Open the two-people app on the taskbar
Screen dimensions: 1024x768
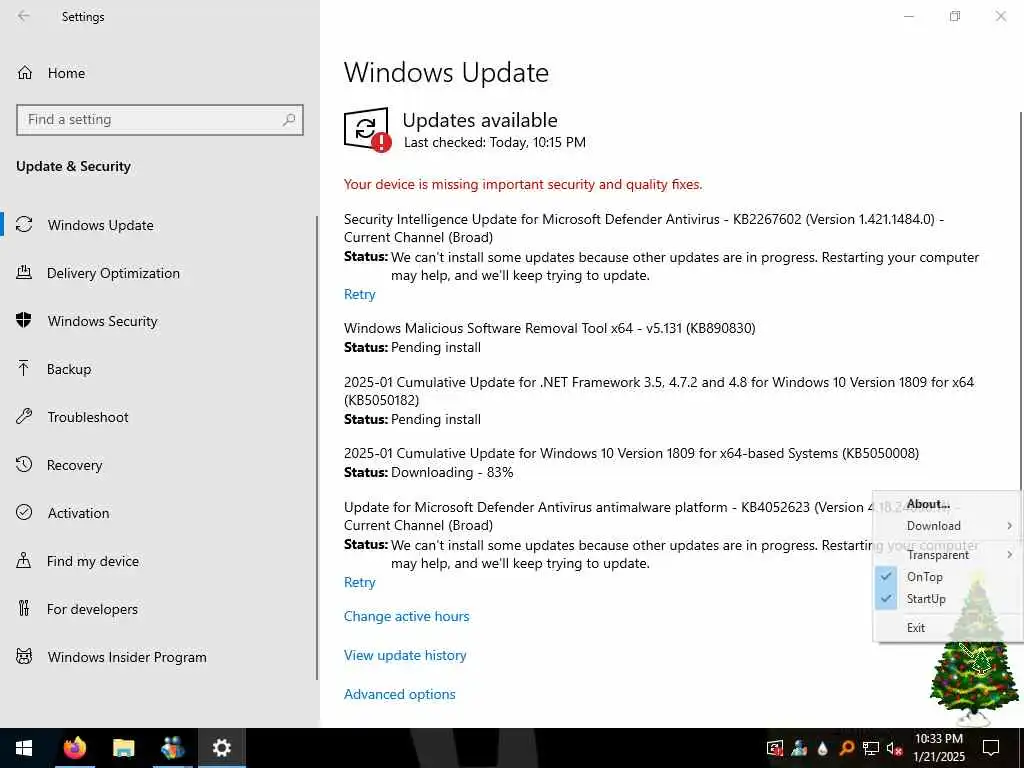[172, 748]
